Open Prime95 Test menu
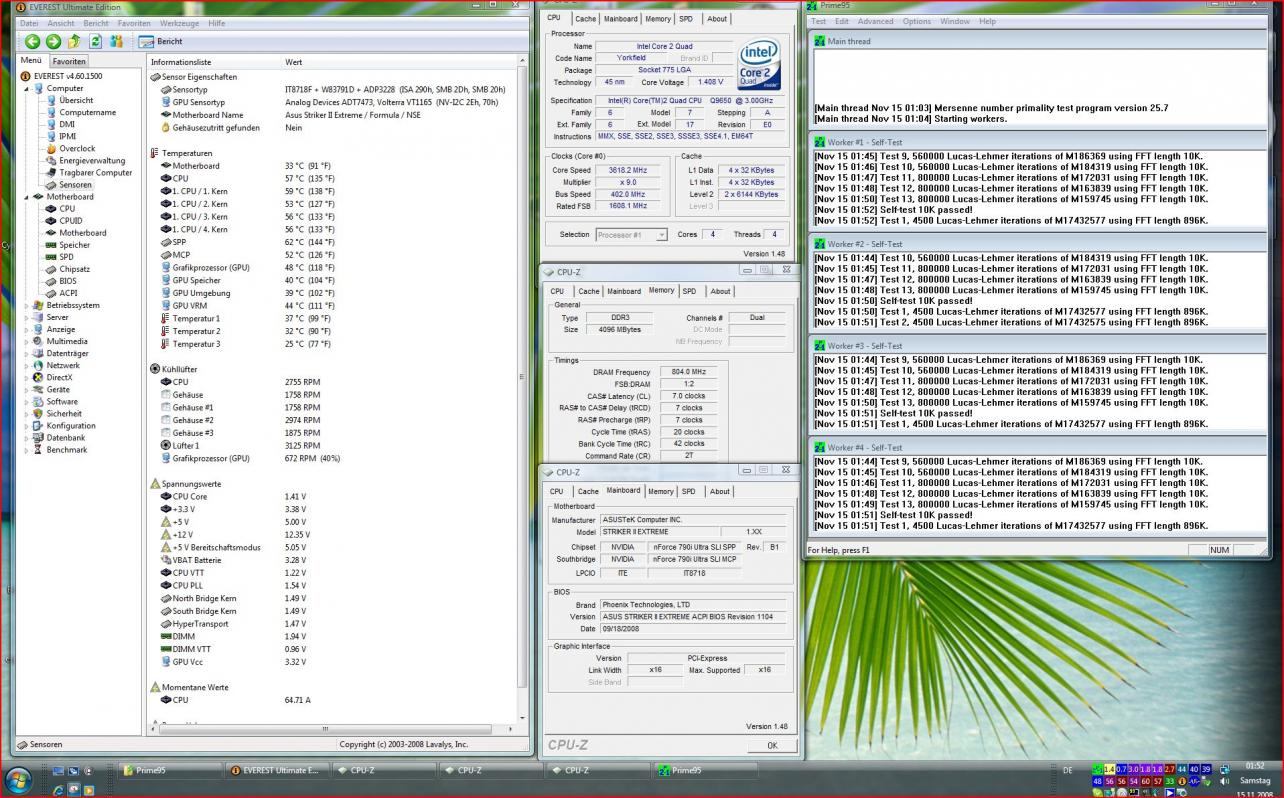 [x=818, y=21]
